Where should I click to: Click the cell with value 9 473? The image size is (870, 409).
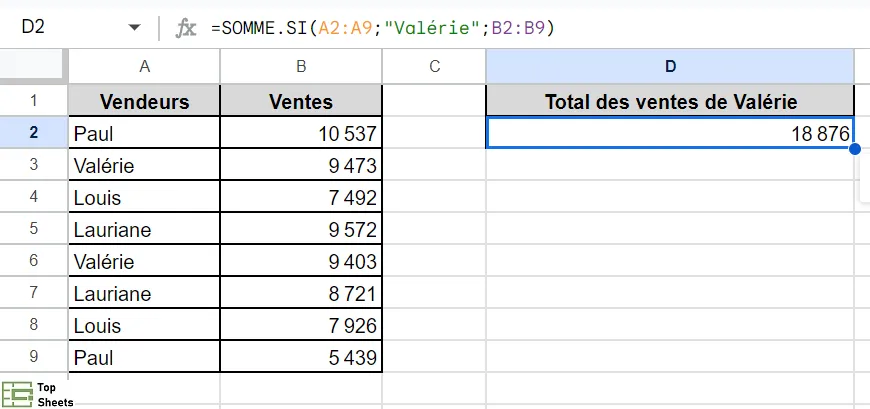301,165
